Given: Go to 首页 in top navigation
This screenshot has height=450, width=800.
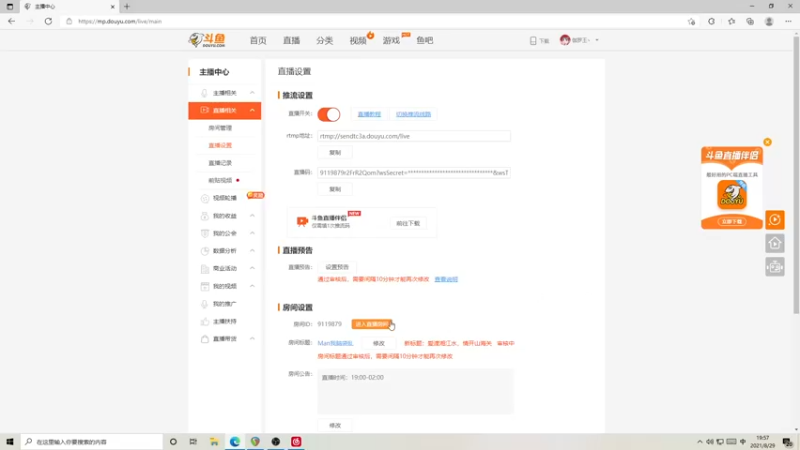Looking at the screenshot, I should [258, 40].
